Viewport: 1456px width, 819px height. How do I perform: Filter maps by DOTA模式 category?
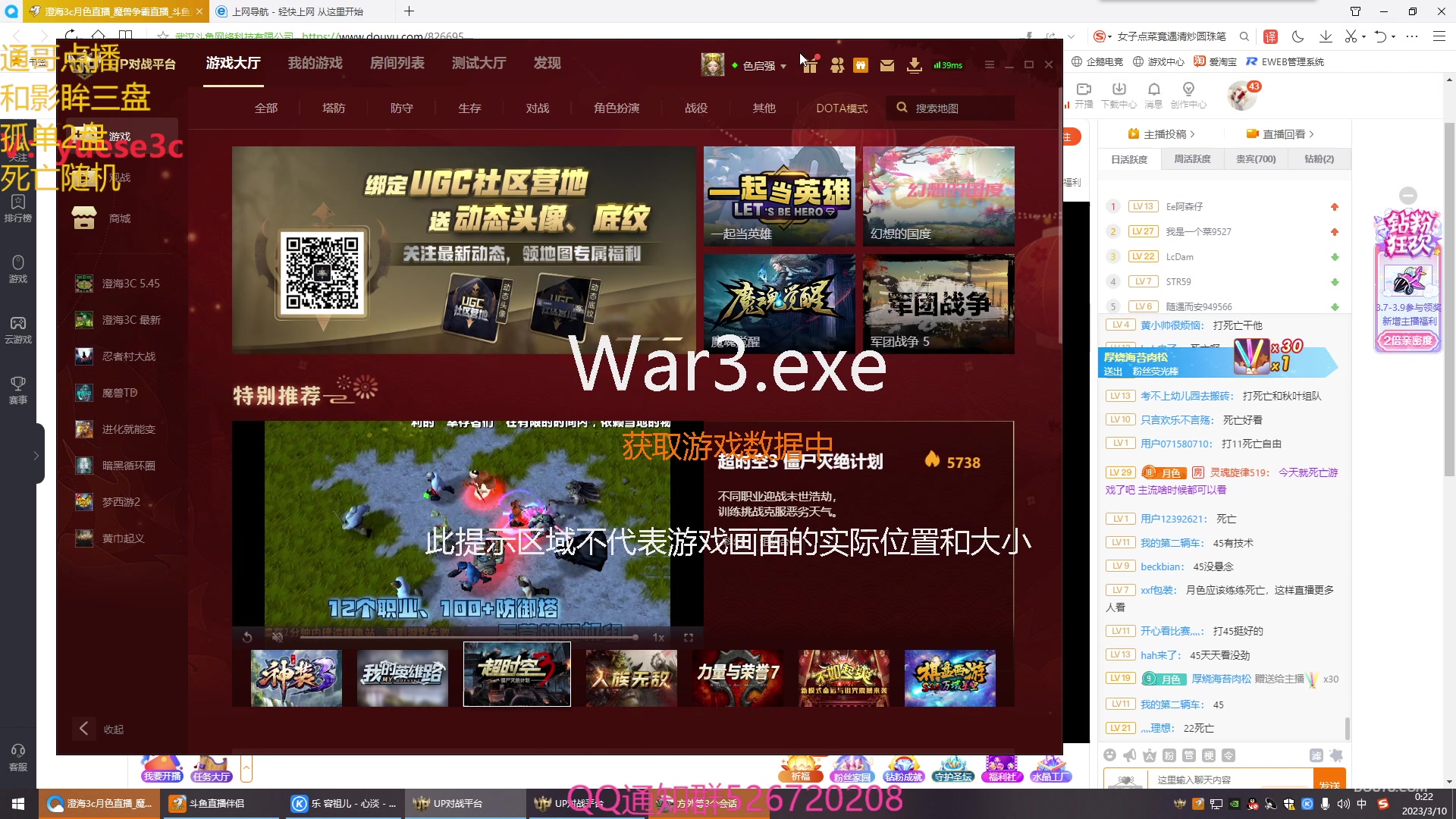pos(842,108)
